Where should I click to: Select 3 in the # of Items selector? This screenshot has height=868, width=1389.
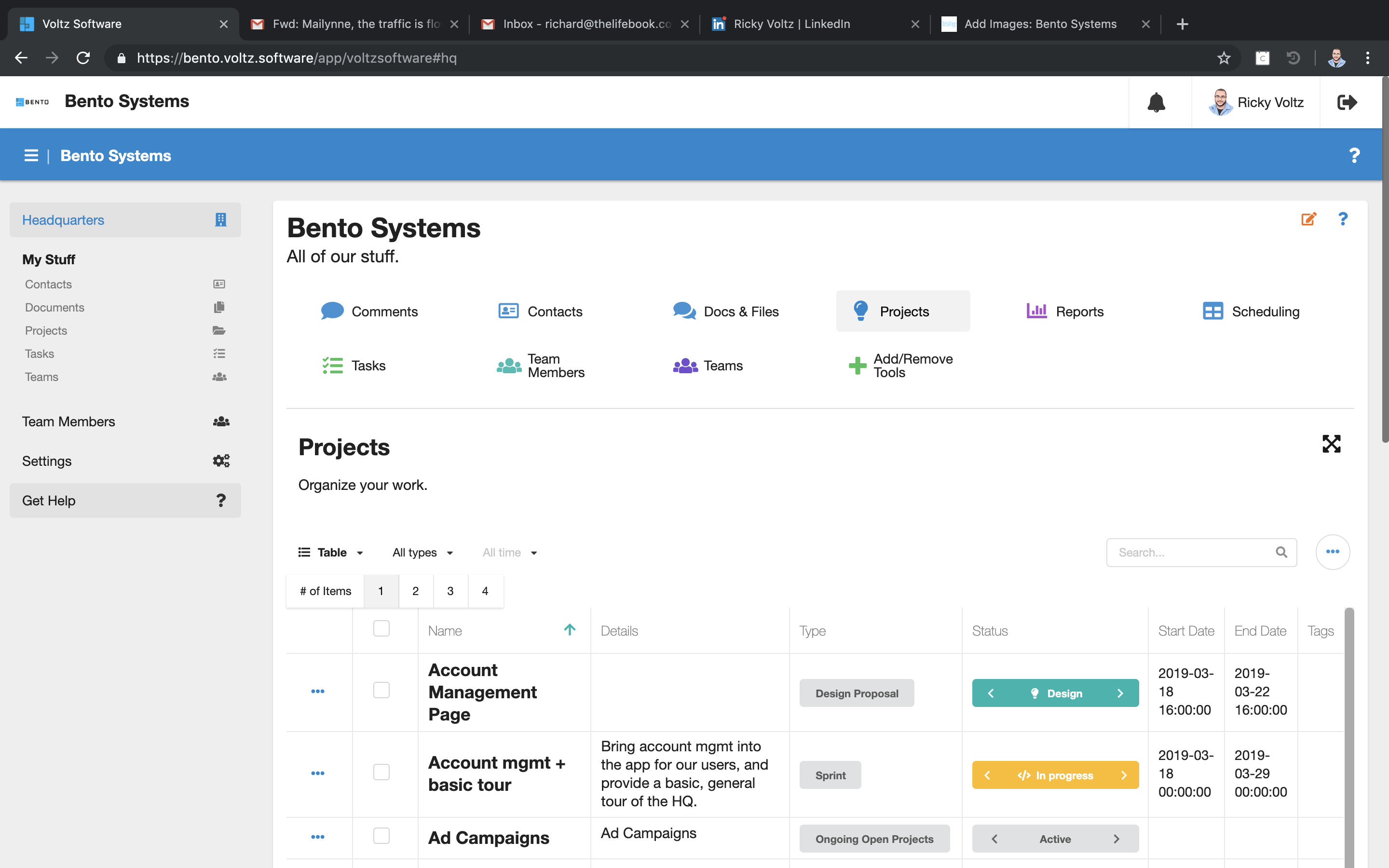(x=450, y=591)
